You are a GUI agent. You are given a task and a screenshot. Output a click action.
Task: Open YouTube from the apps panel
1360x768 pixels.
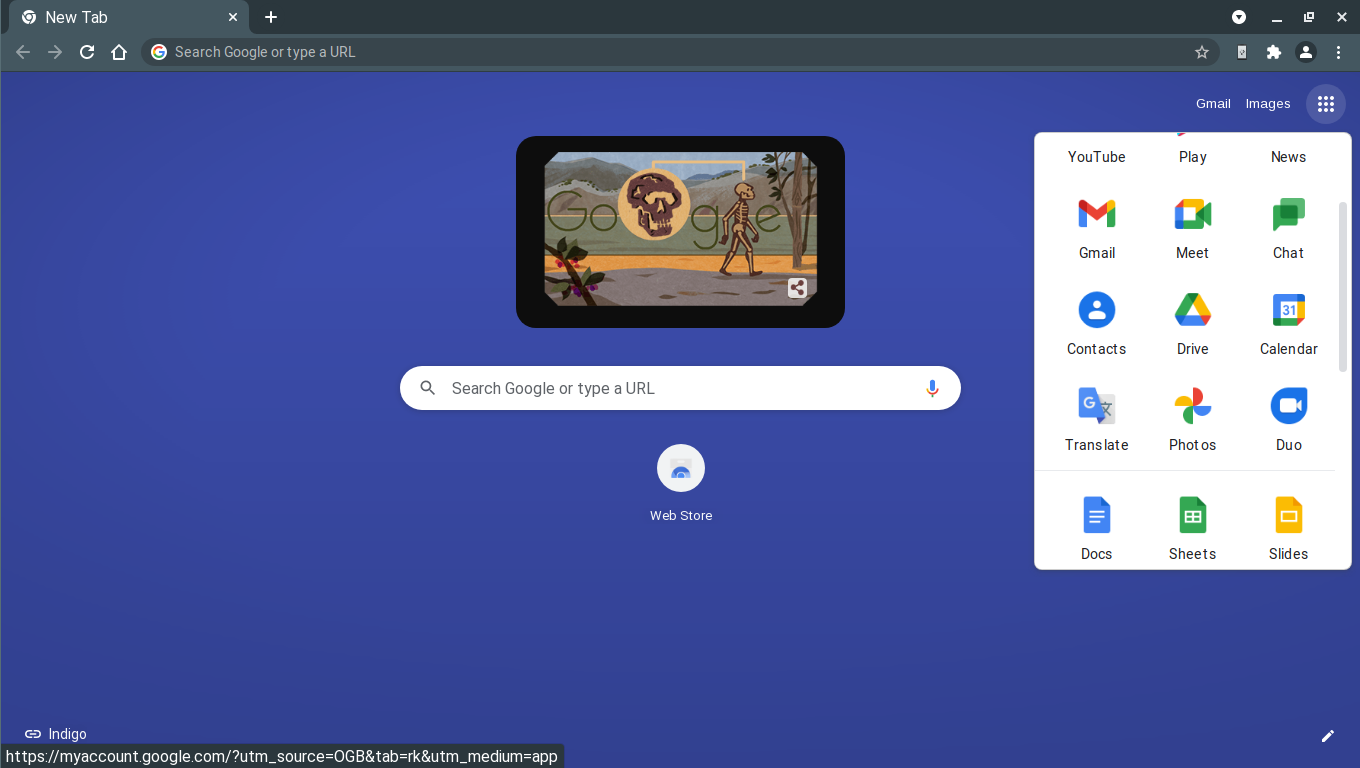1096,156
